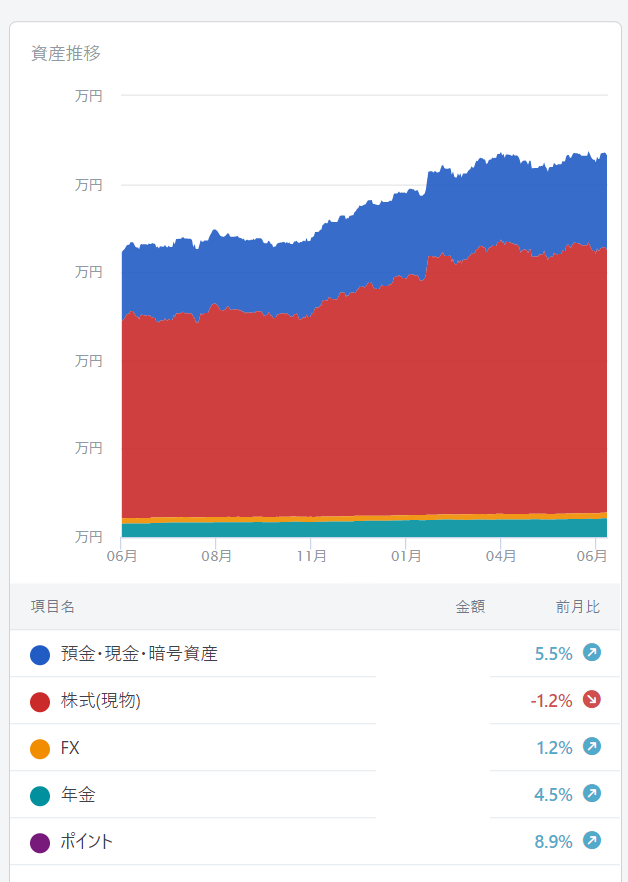
Task: Open the 年金 row label
Action: point(78,795)
